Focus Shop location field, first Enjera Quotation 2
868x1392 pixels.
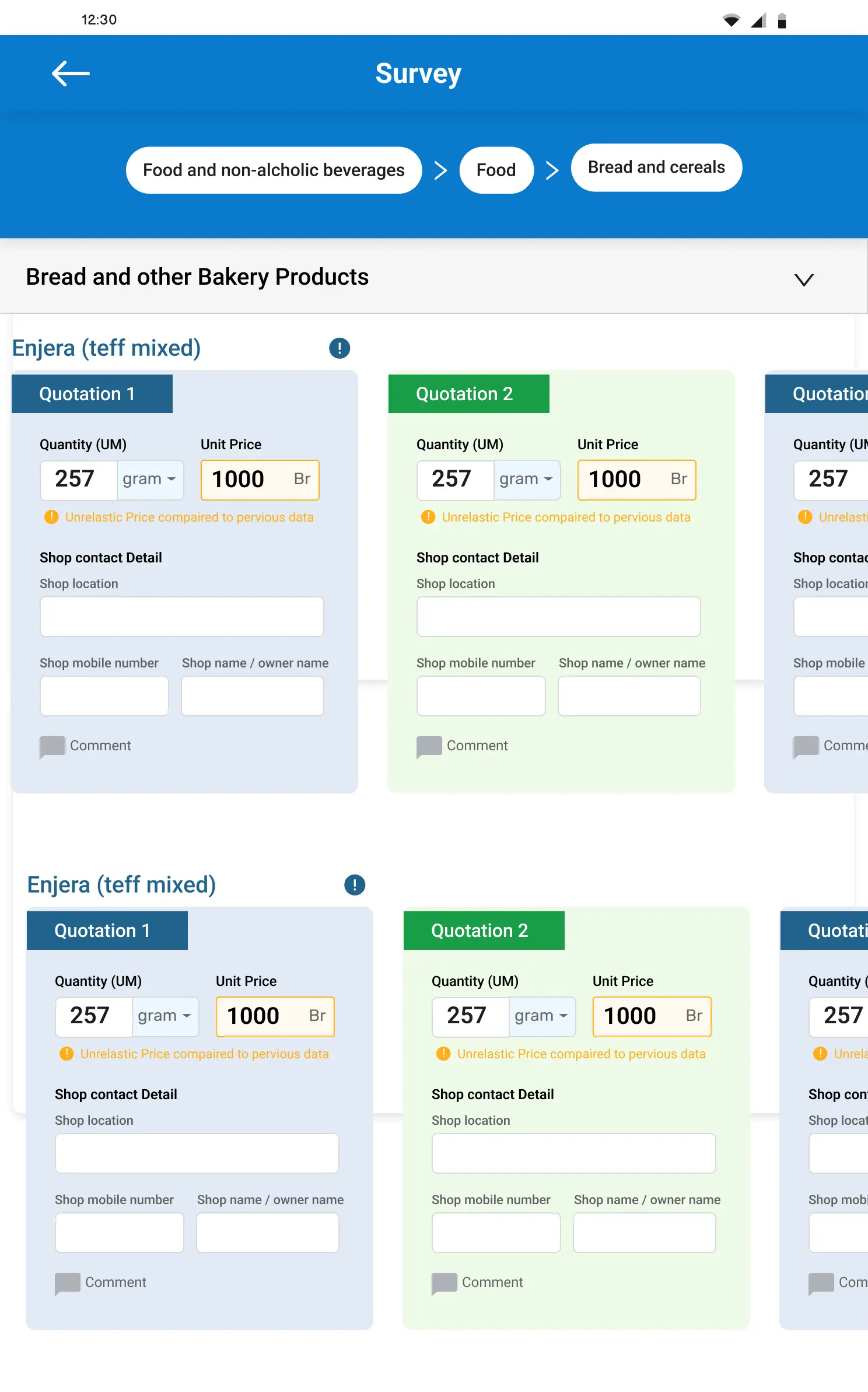pyautogui.click(x=559, y=617)
